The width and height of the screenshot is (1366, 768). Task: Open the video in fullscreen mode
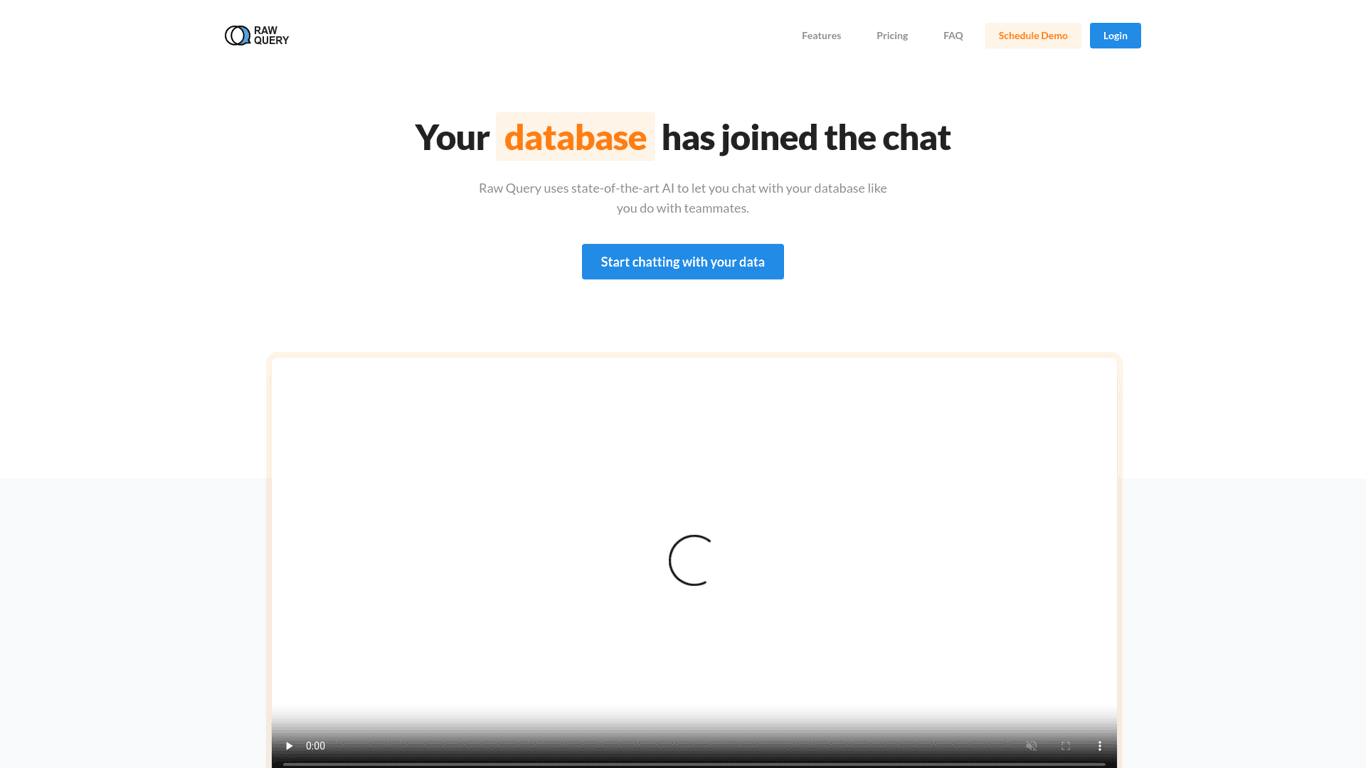[1065, 746]
